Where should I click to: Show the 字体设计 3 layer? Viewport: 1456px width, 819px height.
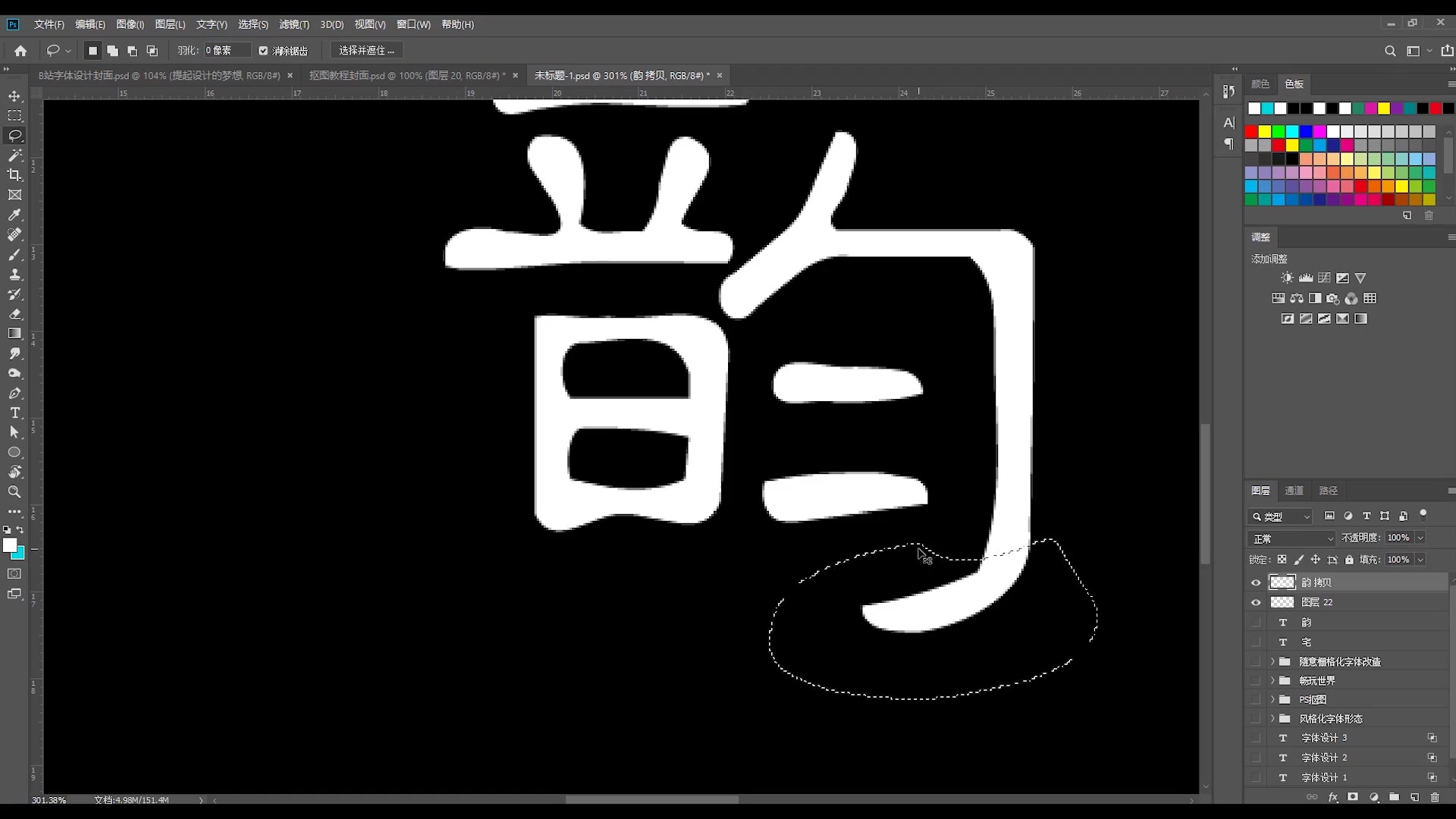coord(1256,738)
